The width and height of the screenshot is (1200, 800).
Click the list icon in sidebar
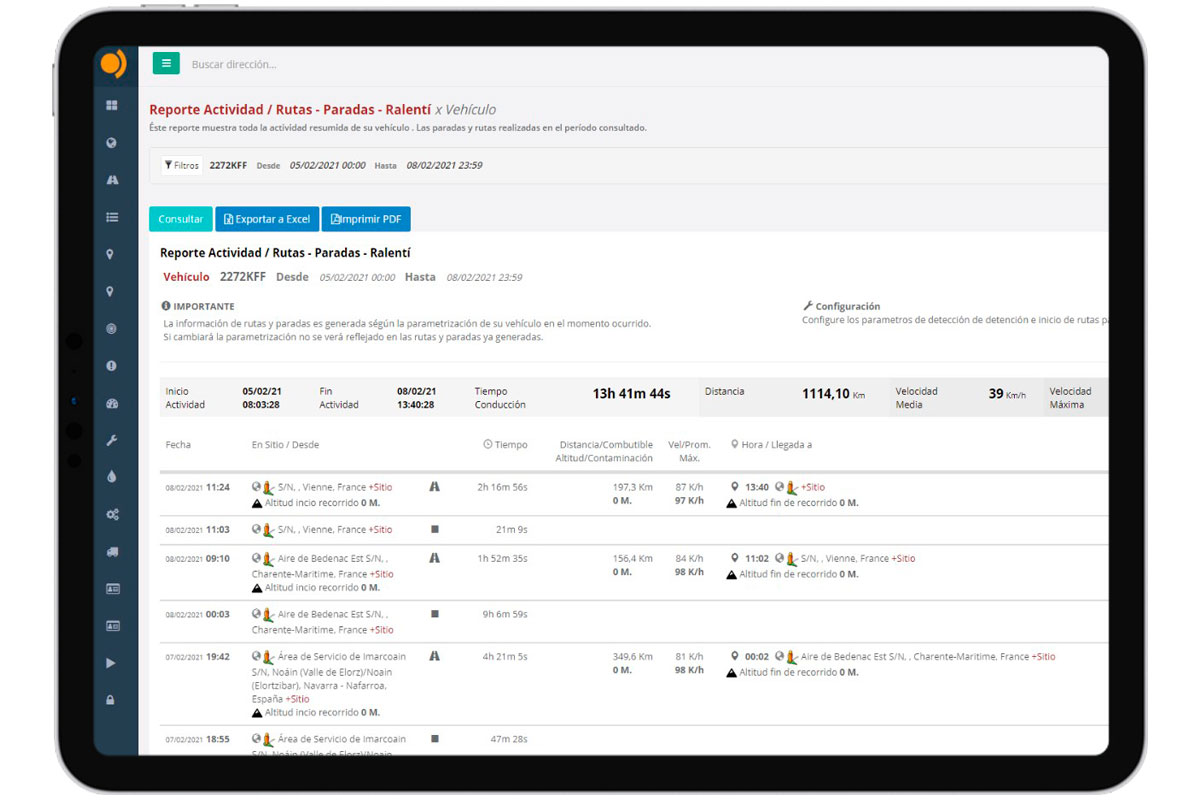pyautogui.click(x=112, y=217)
